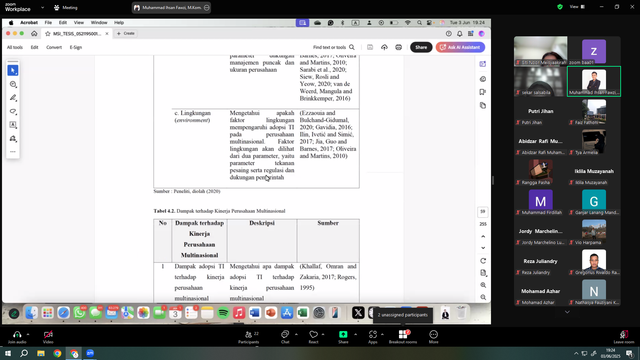Open All tools in Acrobat toolbar
640x360 pixels.
[15, 47]
